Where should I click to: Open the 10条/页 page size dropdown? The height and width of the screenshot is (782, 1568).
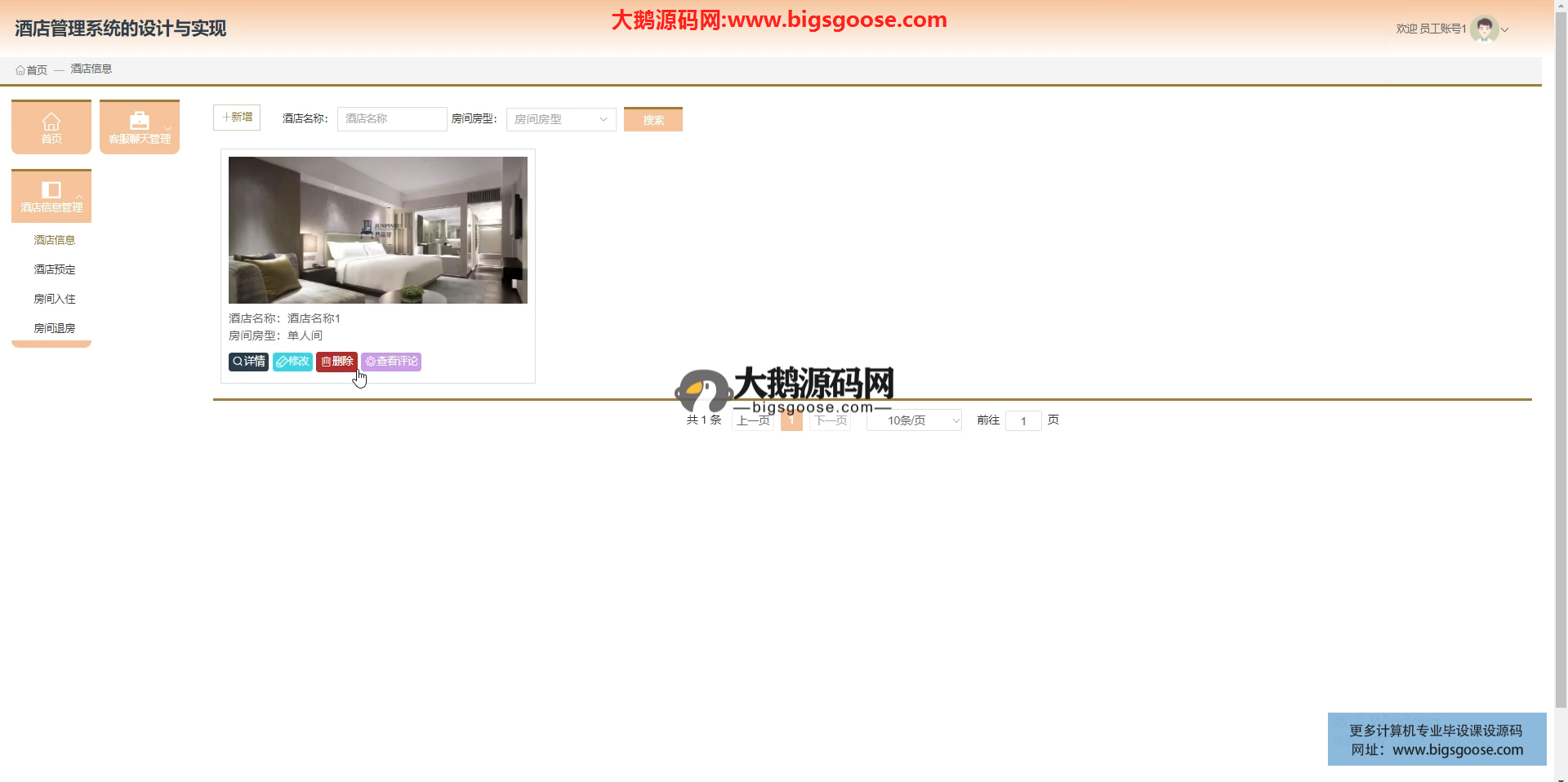[914, 420]
